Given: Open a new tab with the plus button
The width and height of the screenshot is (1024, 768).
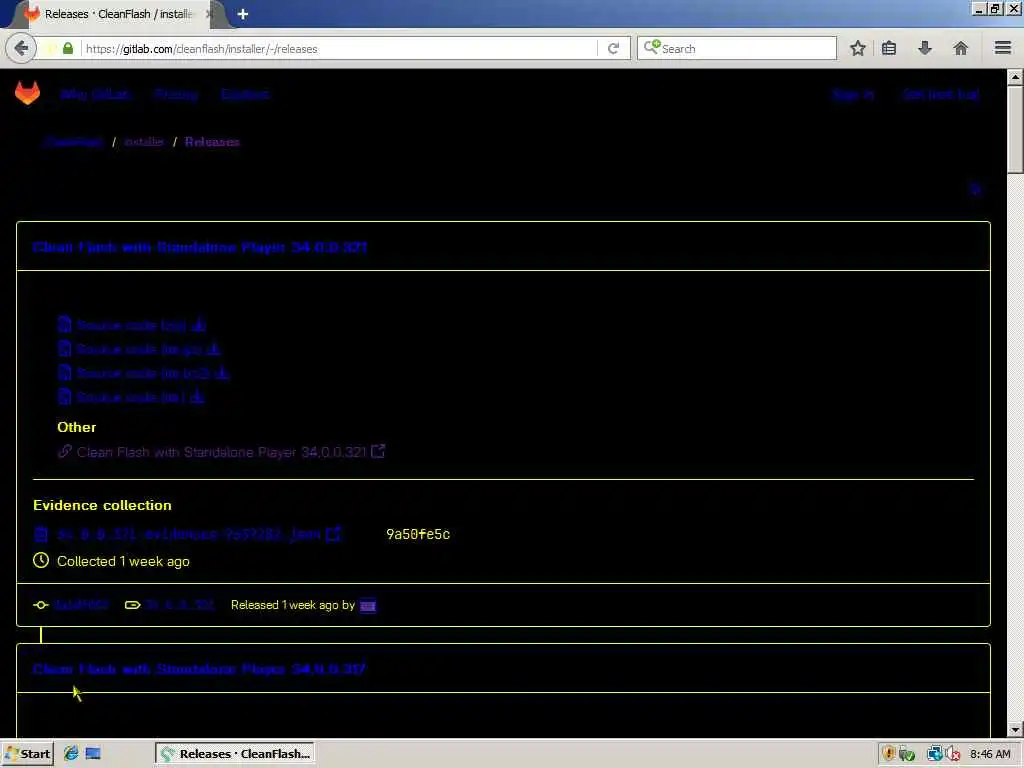Looking at the screenshot, I should click(243, 14).
